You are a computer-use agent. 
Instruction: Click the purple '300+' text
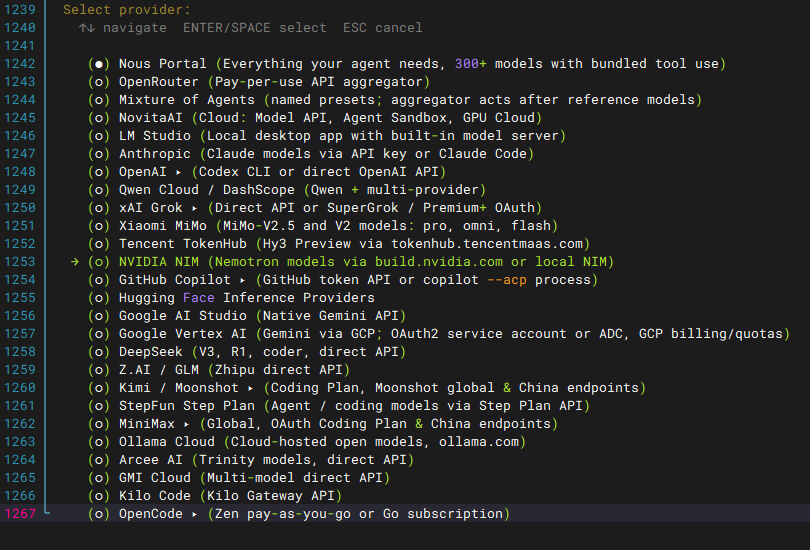pos(471,64)
